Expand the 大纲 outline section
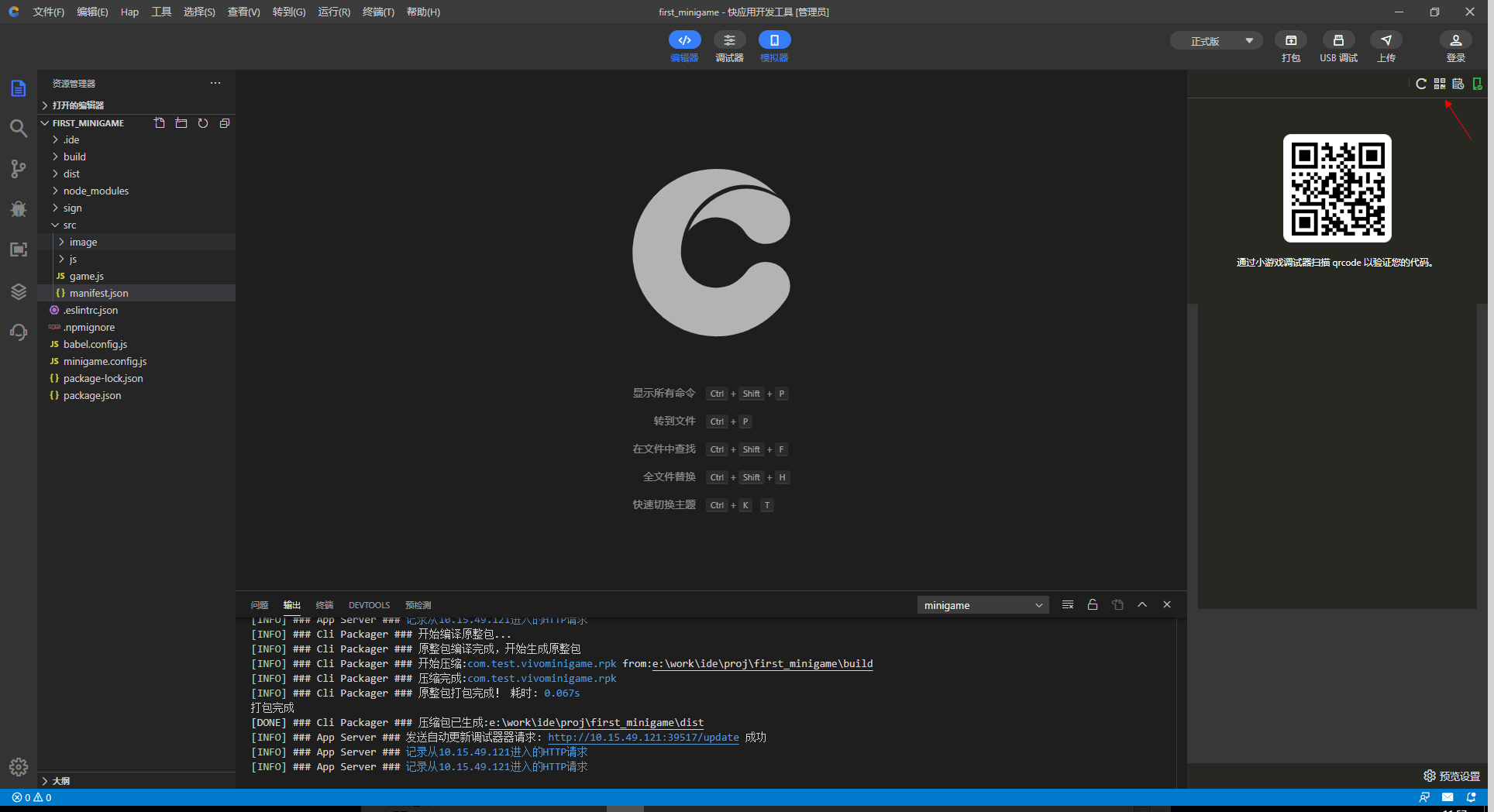Screen dimensions: 1494x812 point(136,781)
